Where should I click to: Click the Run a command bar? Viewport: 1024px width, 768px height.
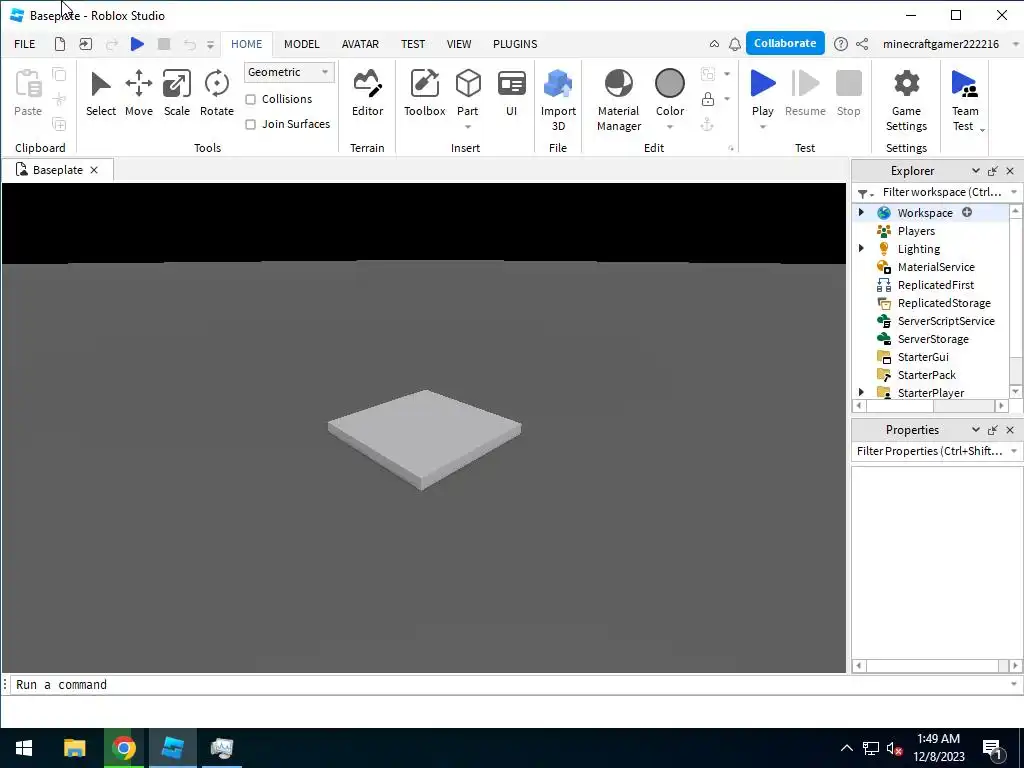[x=509, y=684]
